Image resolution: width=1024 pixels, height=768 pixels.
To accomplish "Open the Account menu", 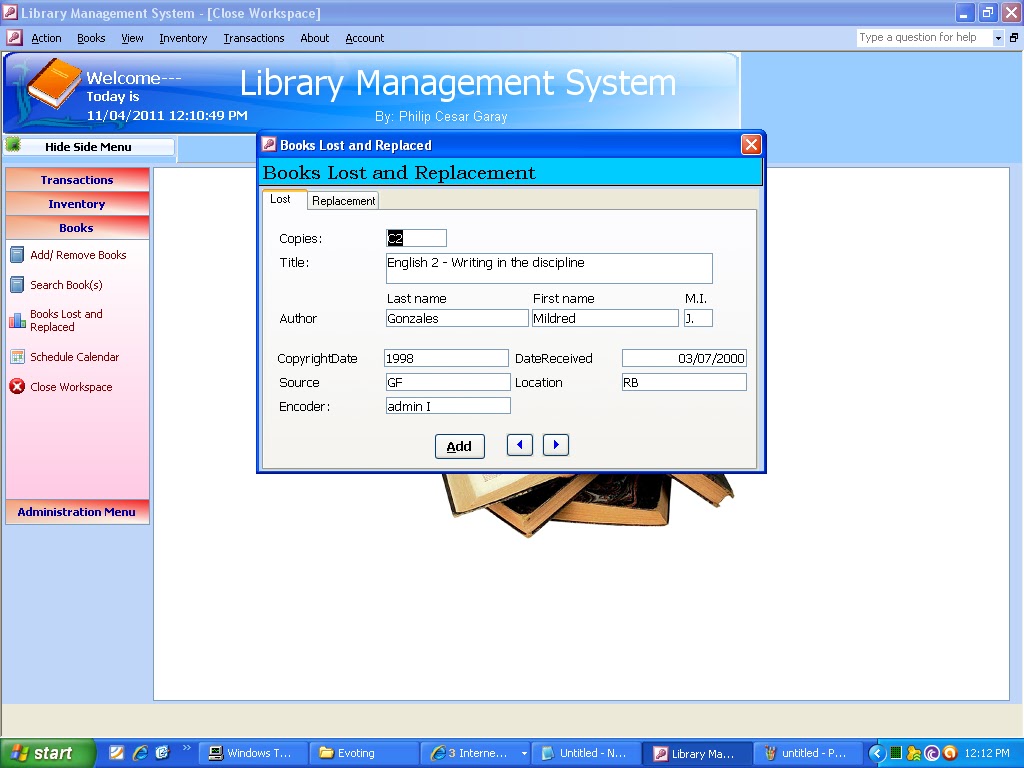I will 364,38.
